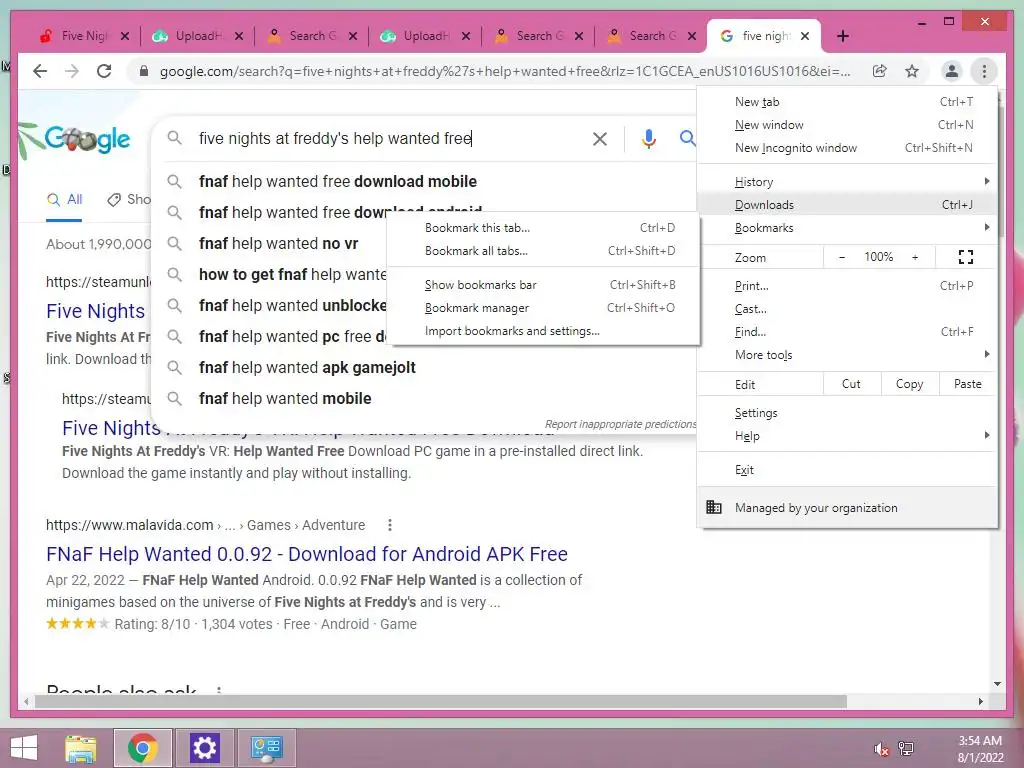Open more options dots for malavida result
This screenshot has height=768, width=1024.
[390, 525]
